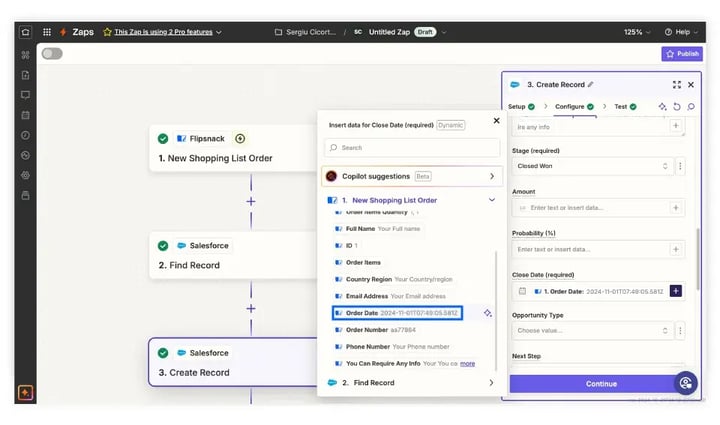Image resolution: width=720 pixels, height=425 pixels.
Task: Click the pencil to rename Create Record
Action: point(591,84)
